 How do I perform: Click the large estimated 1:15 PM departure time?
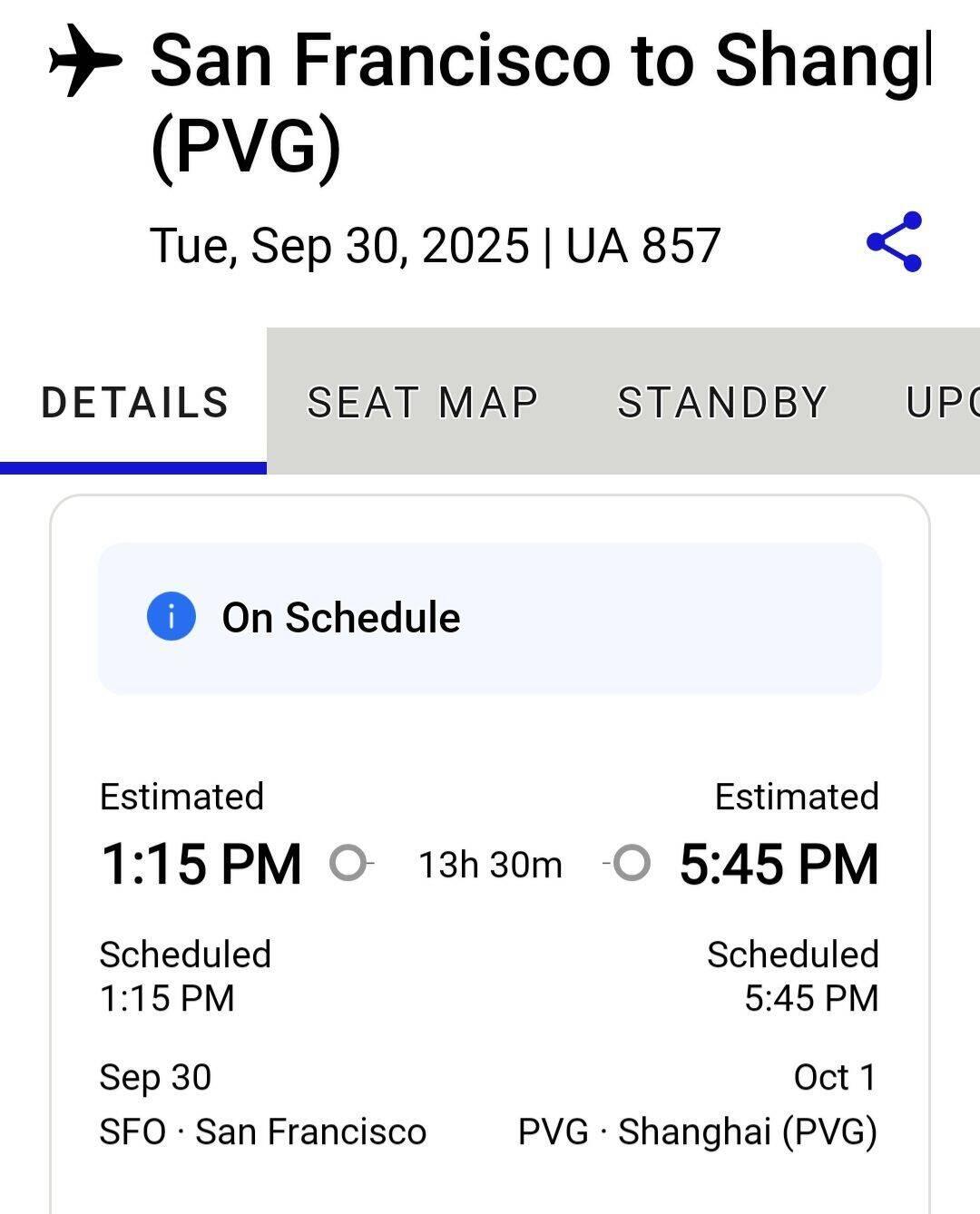tap(201, 863)
